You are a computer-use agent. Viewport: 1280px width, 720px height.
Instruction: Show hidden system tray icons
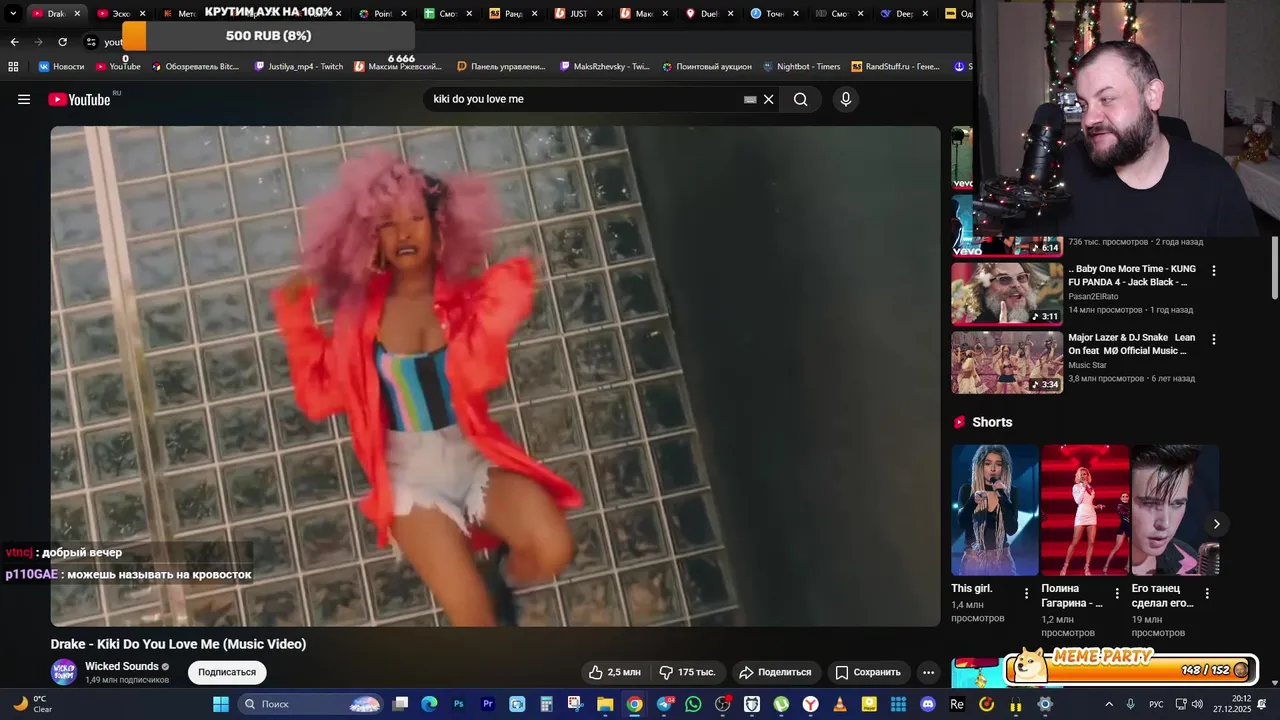pyautogui.click(x=1109, y=704)
